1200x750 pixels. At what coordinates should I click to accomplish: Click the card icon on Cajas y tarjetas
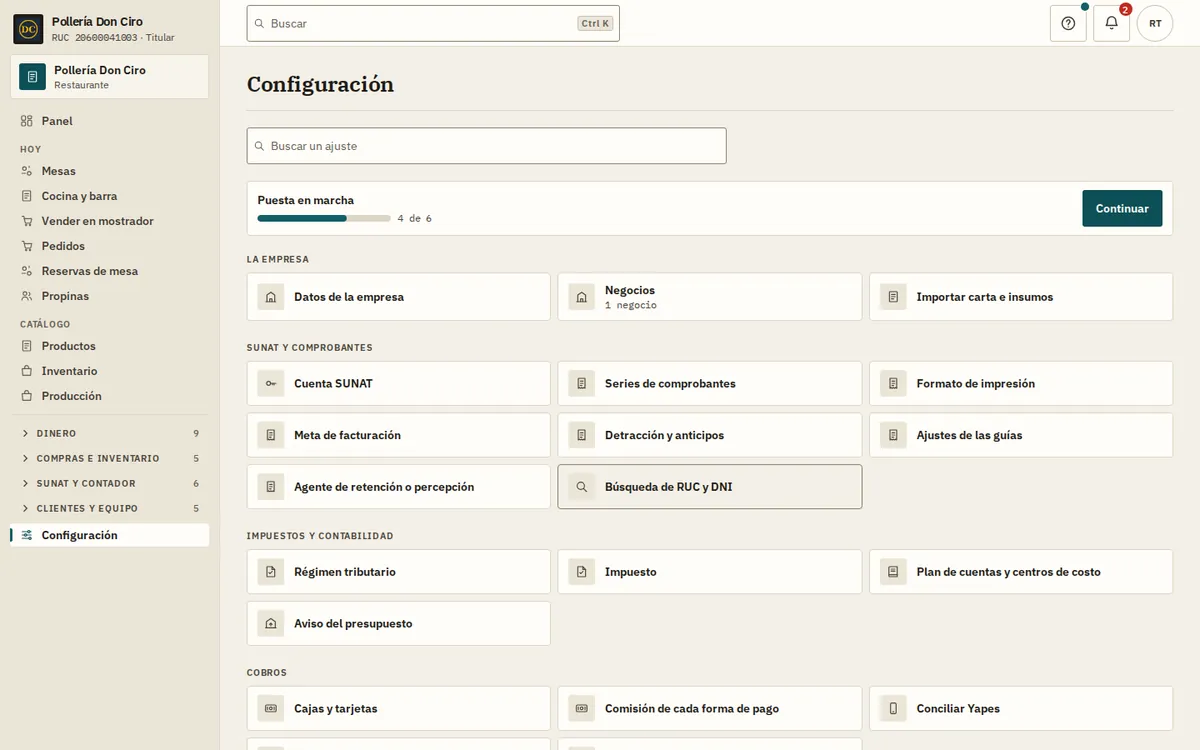pos(271,709)
